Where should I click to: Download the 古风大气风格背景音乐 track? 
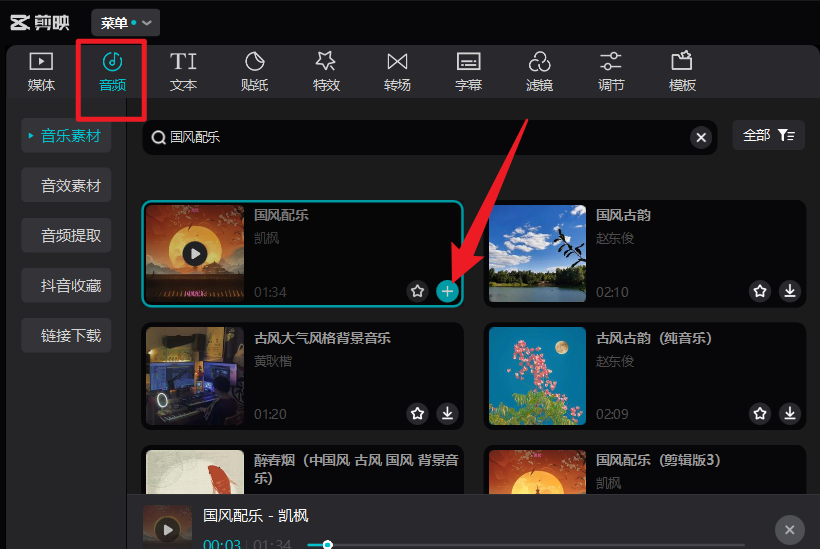447,414
